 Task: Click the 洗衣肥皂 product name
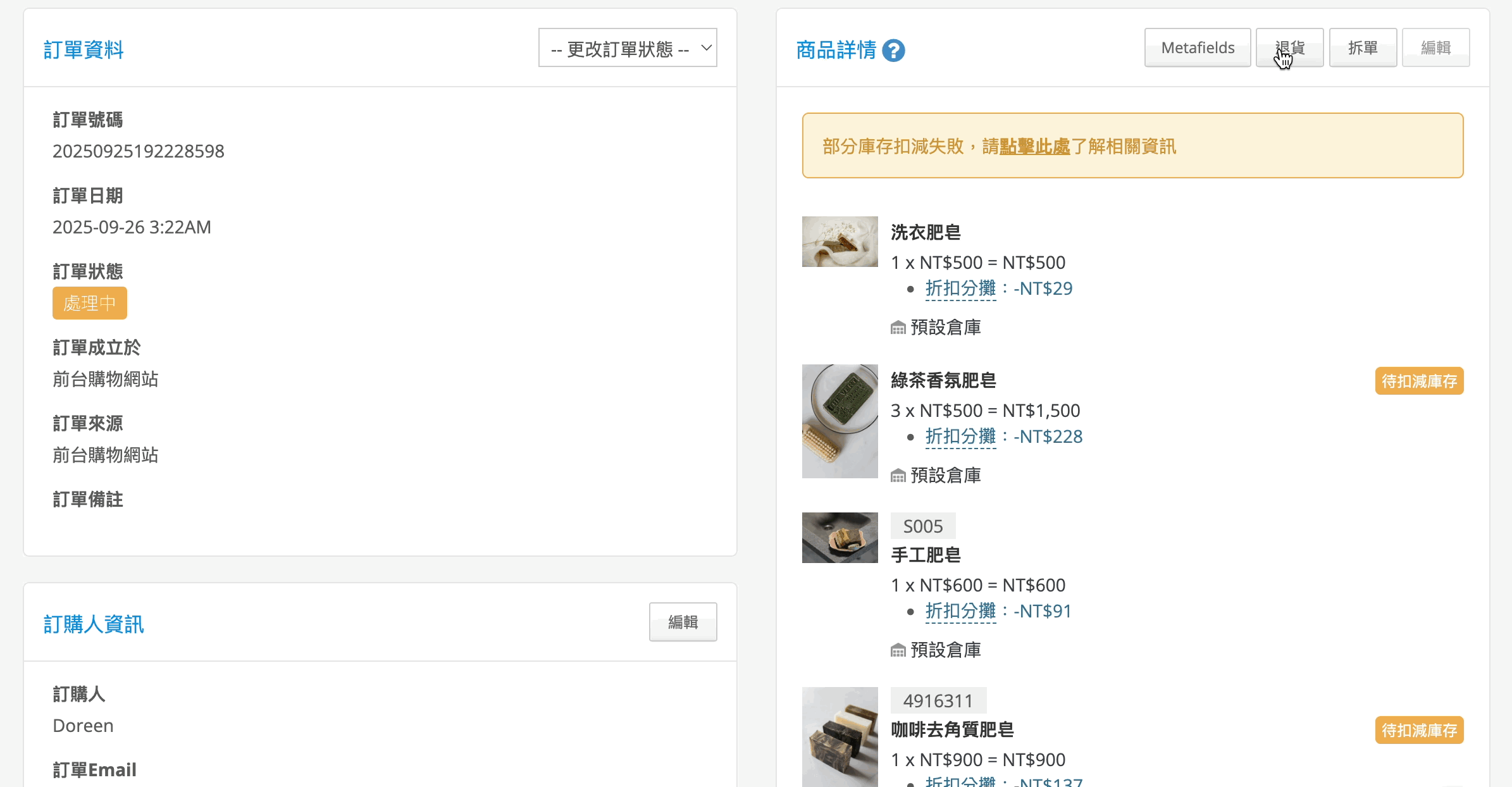926,233
